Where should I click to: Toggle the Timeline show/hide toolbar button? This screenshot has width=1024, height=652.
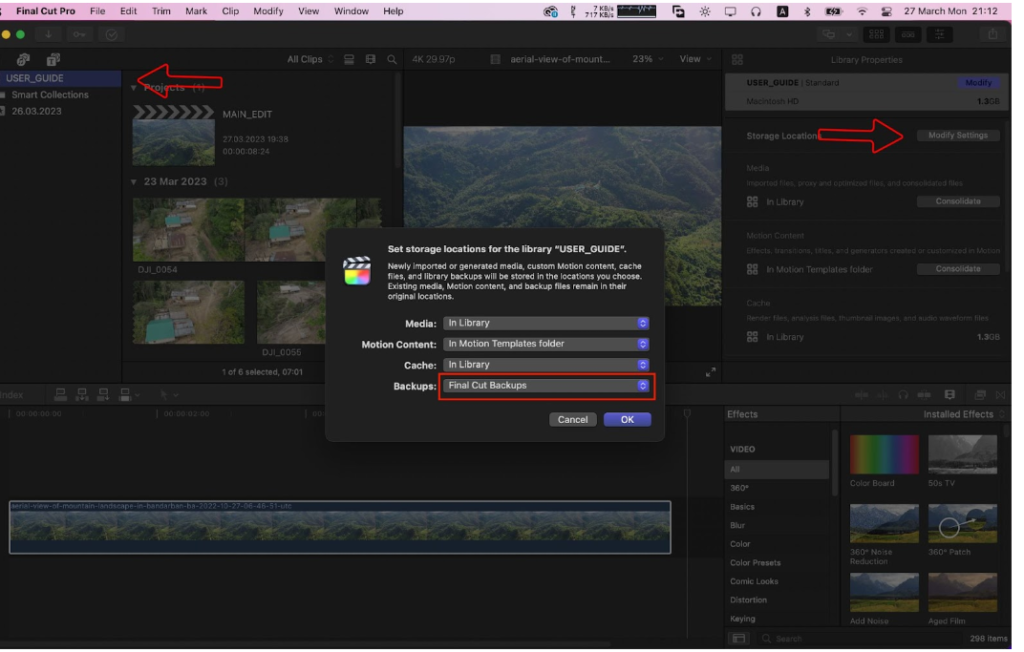908,35
